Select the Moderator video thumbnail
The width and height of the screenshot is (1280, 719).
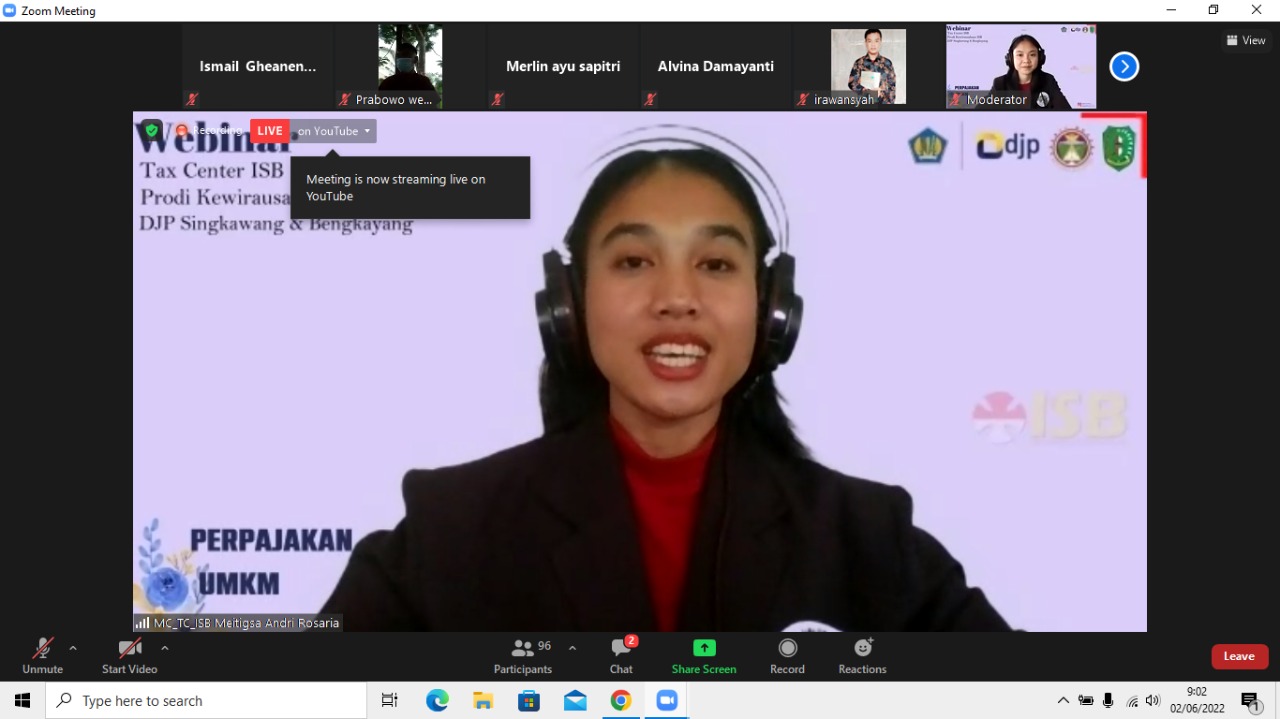pyautogui.click(x=1021, y=66)
